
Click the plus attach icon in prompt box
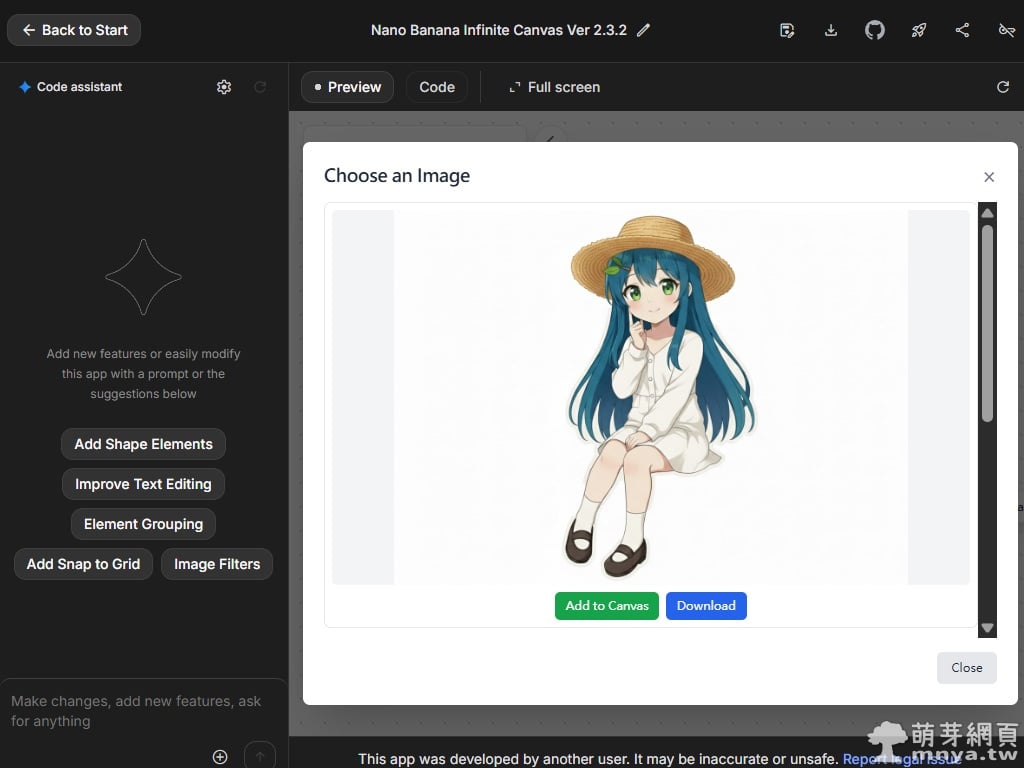220,757
